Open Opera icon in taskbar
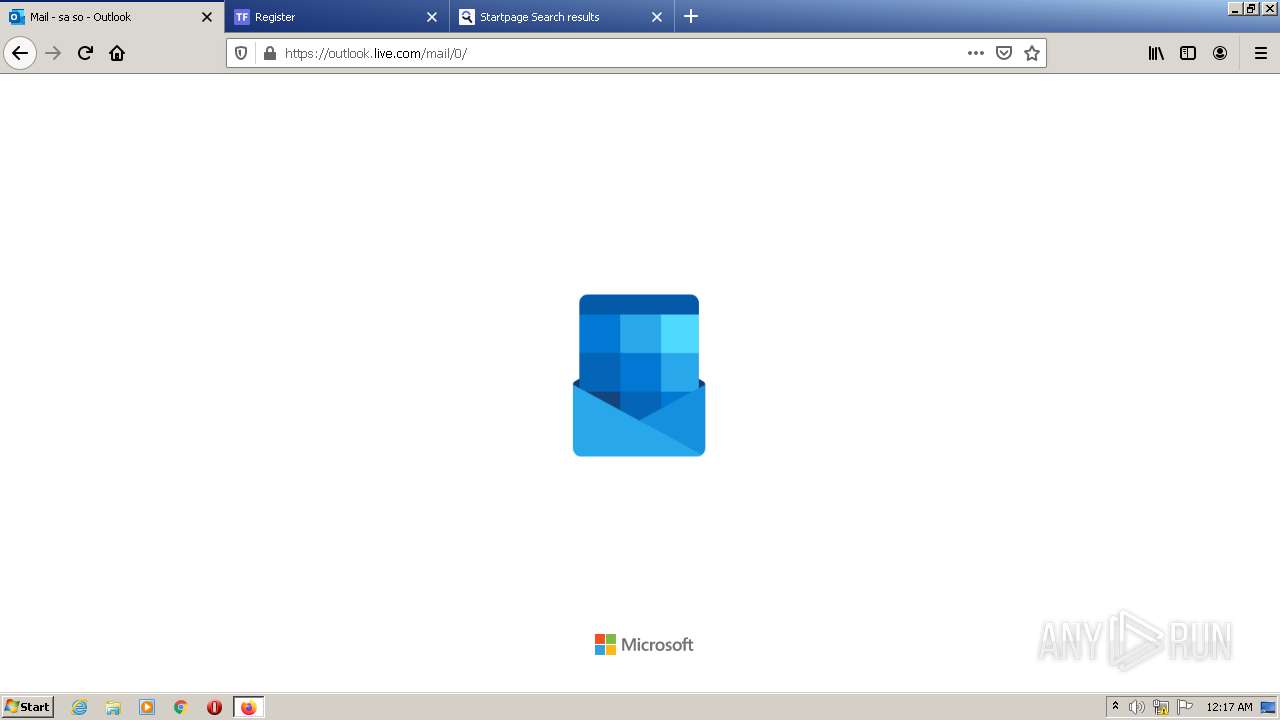This screenshot has height=720, width=1280. point(214,707)
